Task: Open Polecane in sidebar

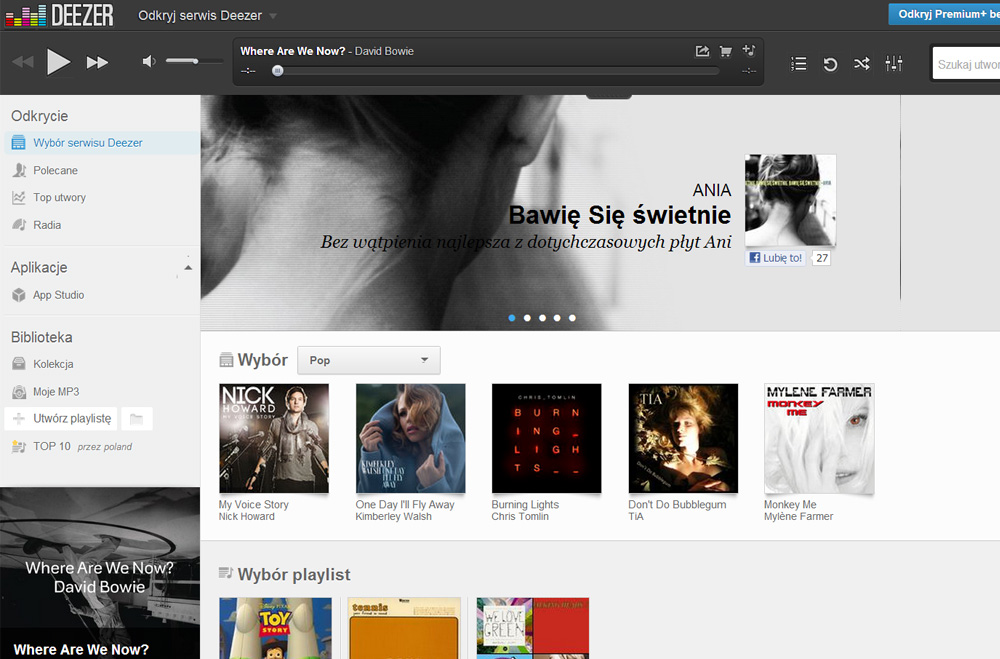Action: coord(55,170)
